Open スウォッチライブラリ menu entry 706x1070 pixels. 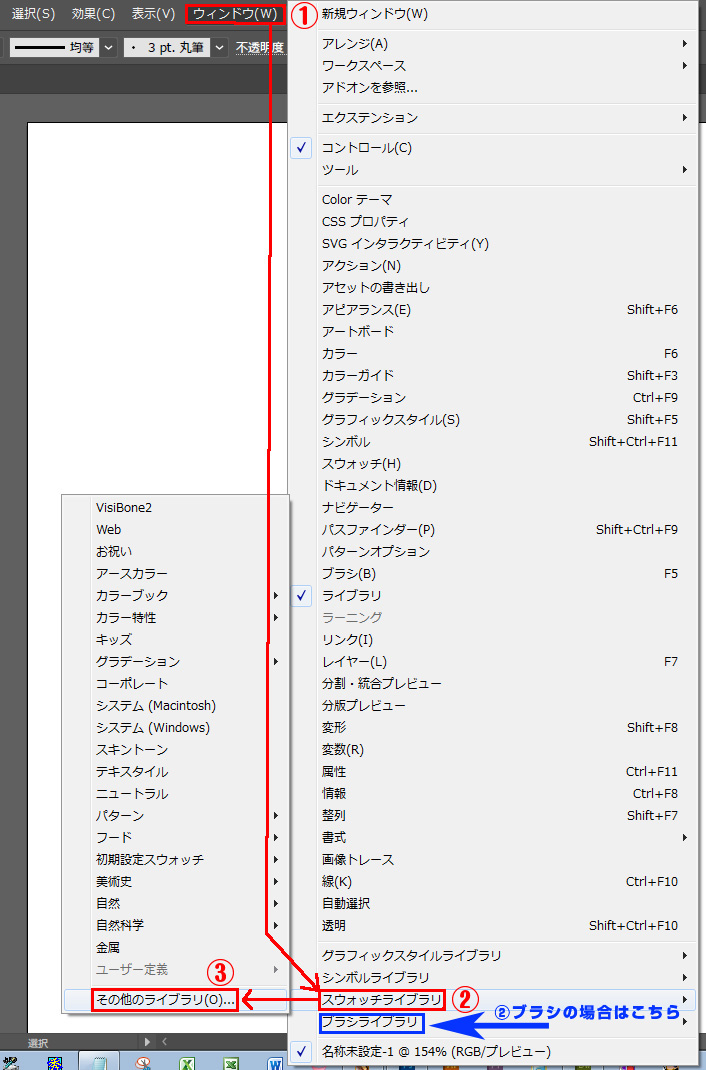[x=381, y=999]
